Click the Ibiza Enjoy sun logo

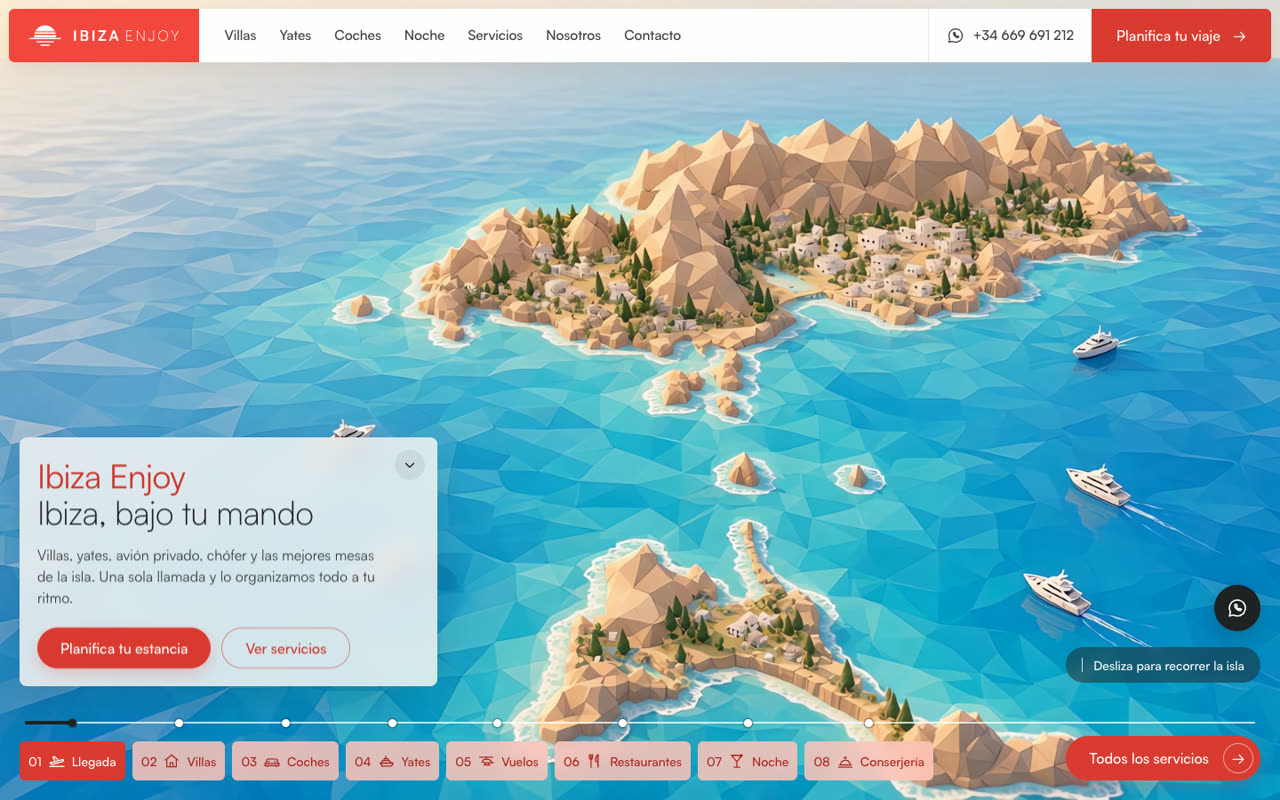(45, 36)
